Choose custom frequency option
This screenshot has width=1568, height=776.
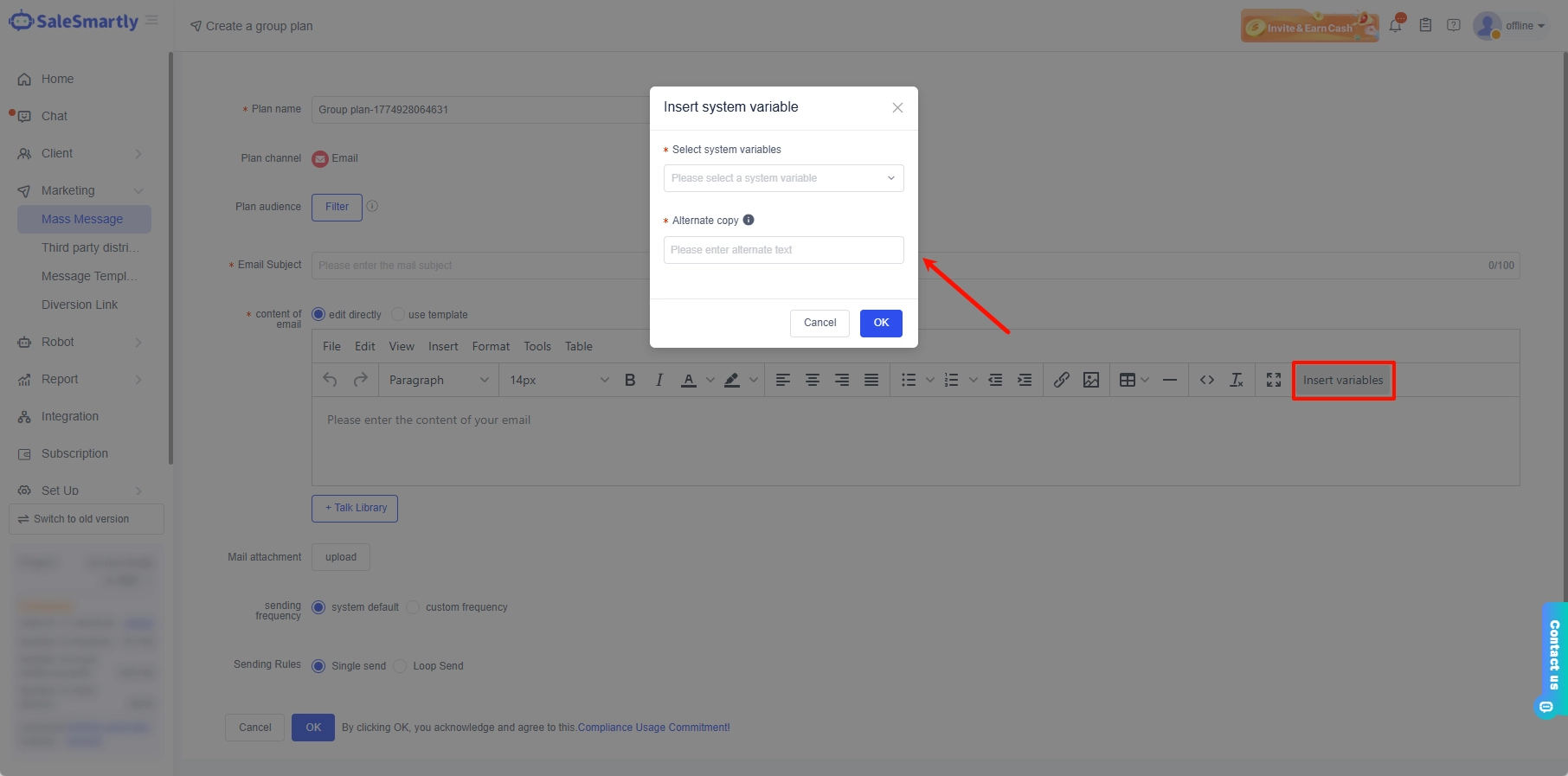click(x=413, y=607)
